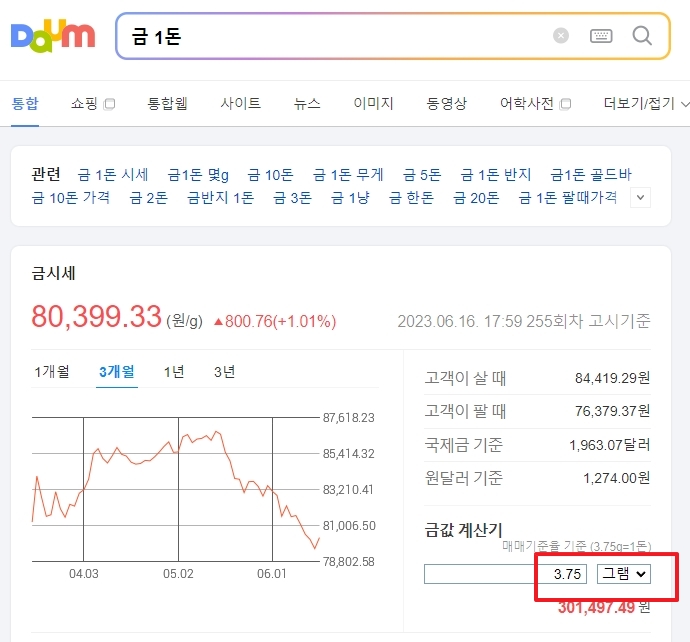The width and height of the screenshot is (690, 642).
Task: Open related search 금 5돈
Action: point(422,175)
